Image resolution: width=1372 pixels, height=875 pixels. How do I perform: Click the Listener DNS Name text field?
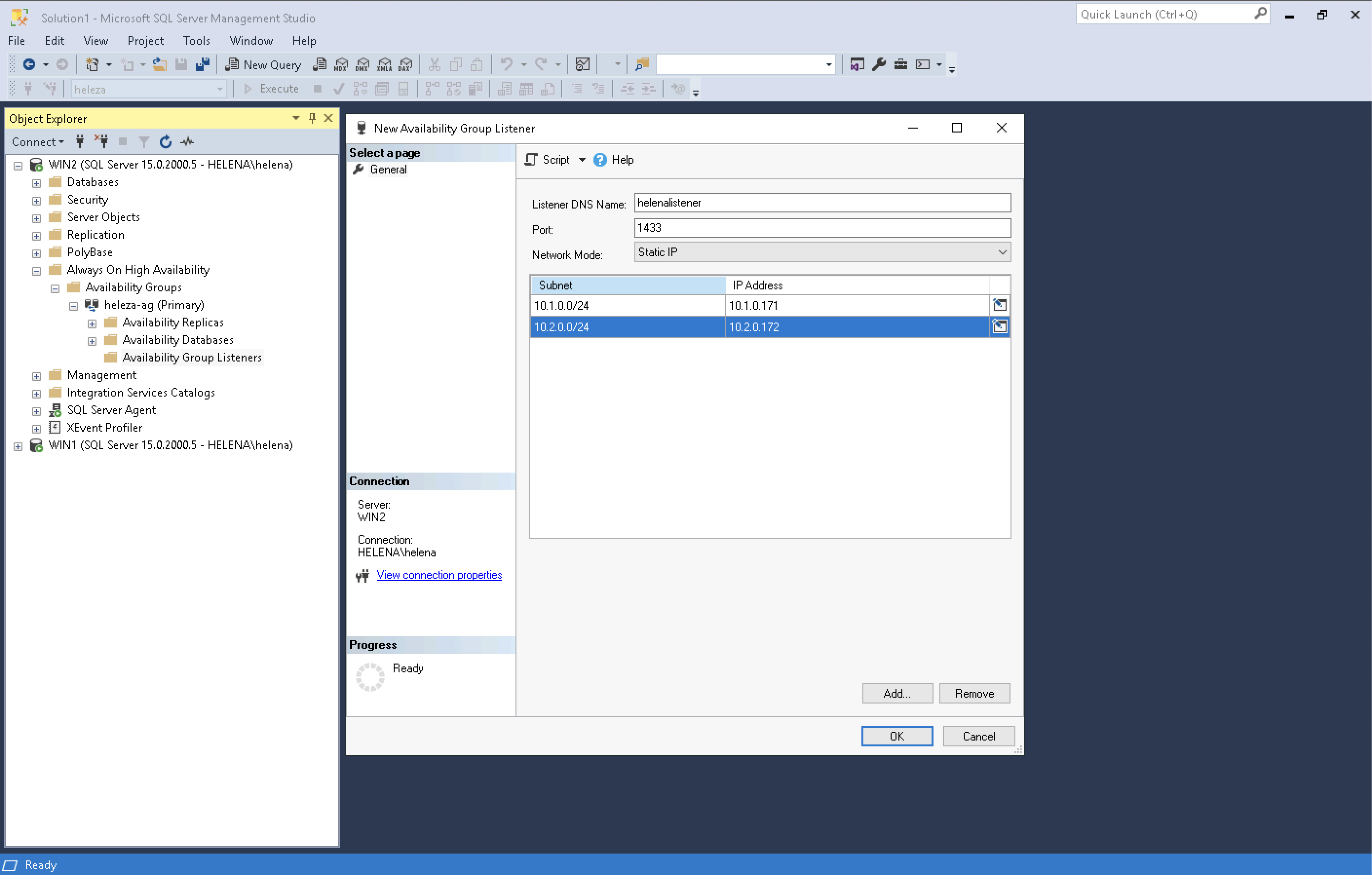pos(821,203)
